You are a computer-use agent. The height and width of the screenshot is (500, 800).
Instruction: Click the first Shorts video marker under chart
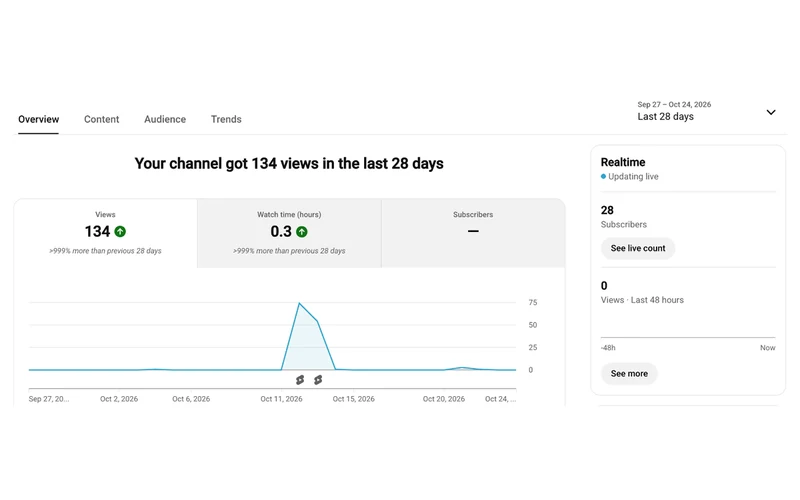[300, 380]
